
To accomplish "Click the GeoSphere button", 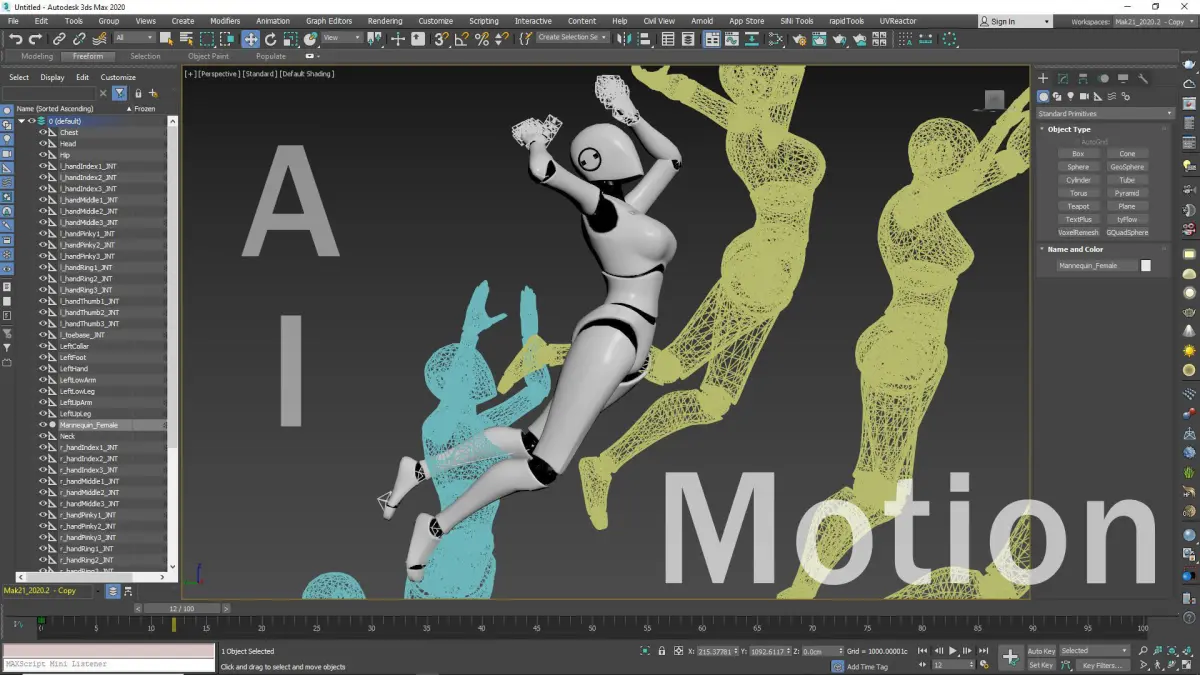I will point(1127,167).
